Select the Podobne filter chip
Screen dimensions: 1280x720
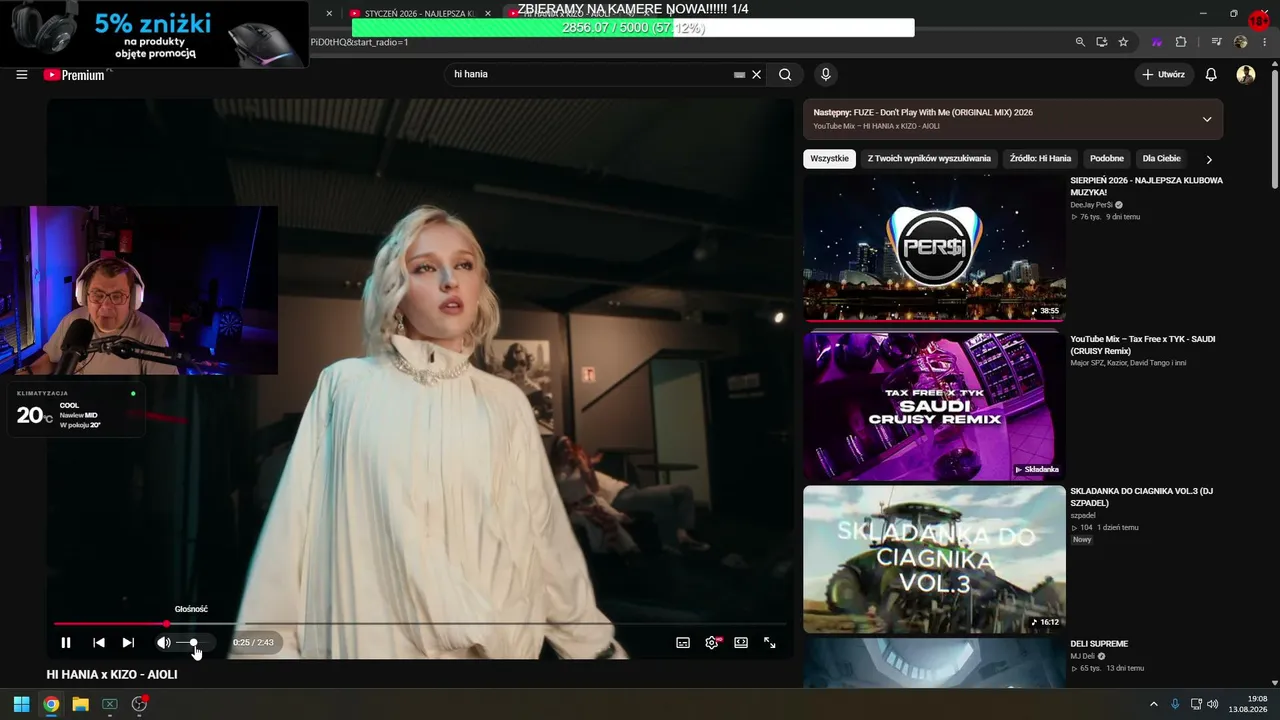1107,158
